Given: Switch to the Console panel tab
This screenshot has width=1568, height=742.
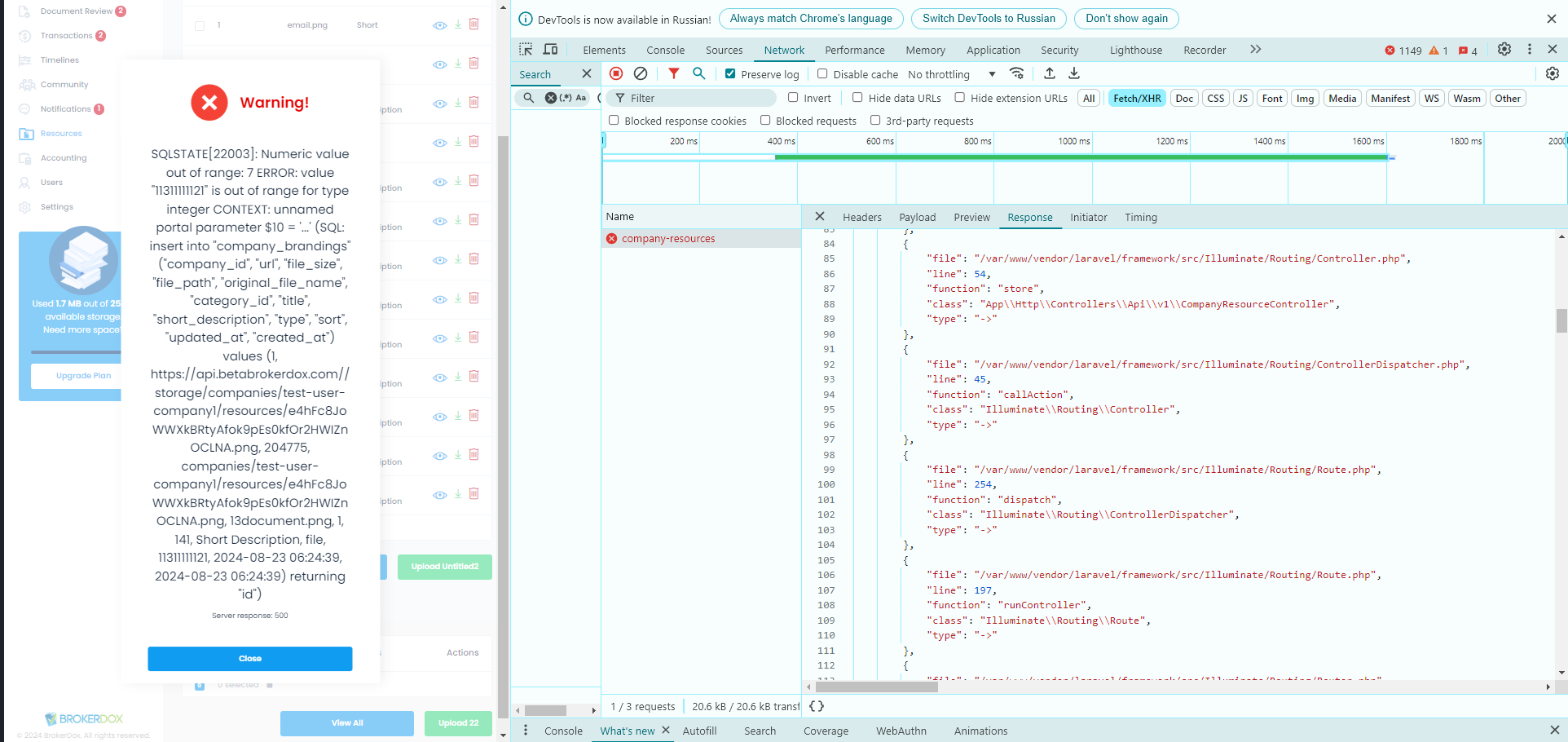Looking at the screenshot, I should click(x=665, y=51).
